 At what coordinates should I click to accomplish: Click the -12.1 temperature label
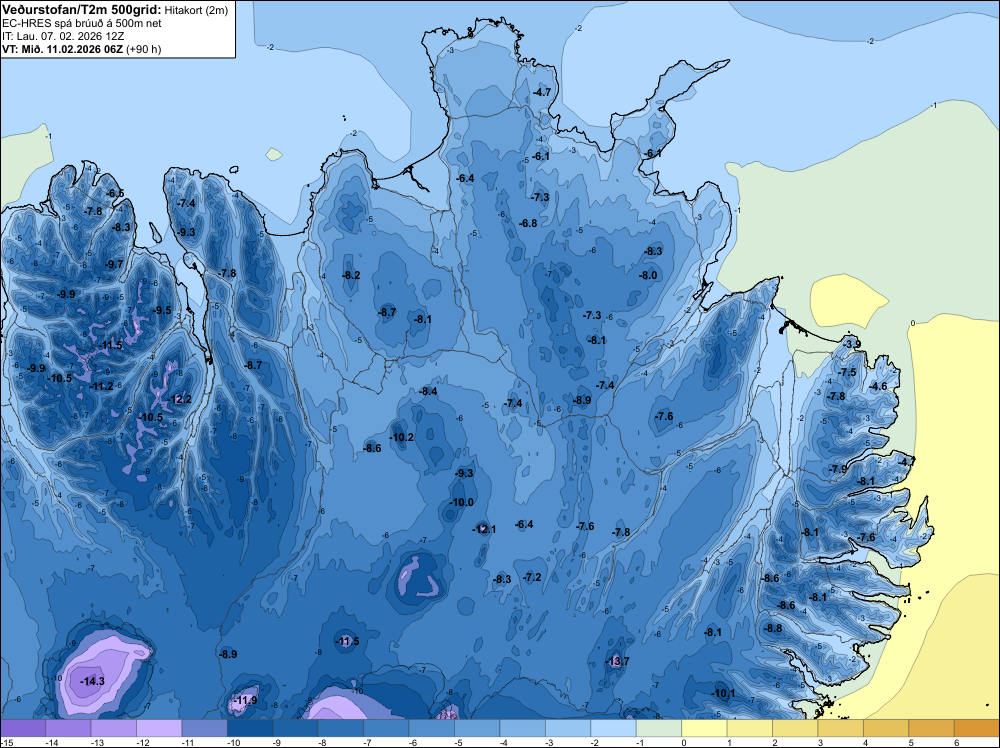484,529
